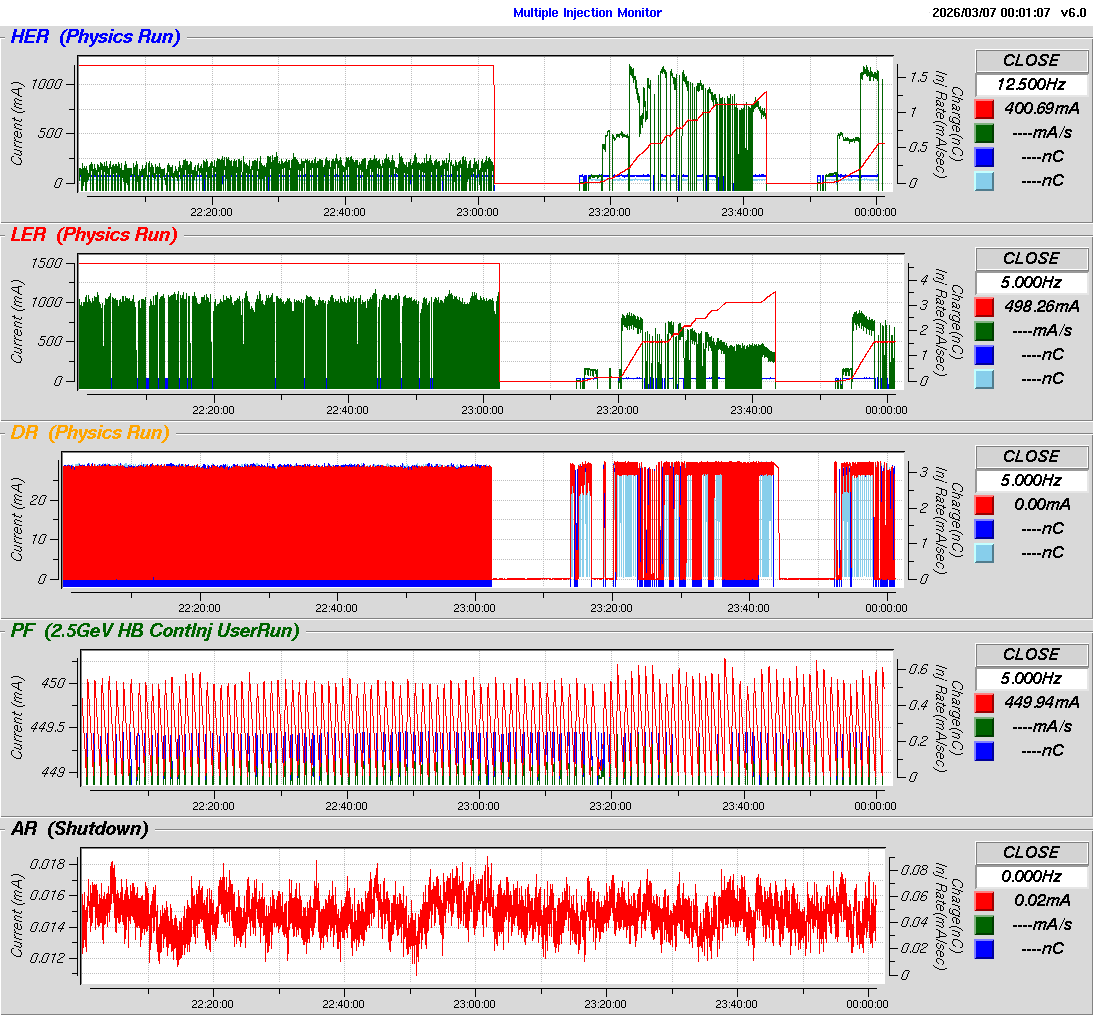1093x1015 pixels.
Task: Click the light blue HER charge swatch
Action: 984,180
